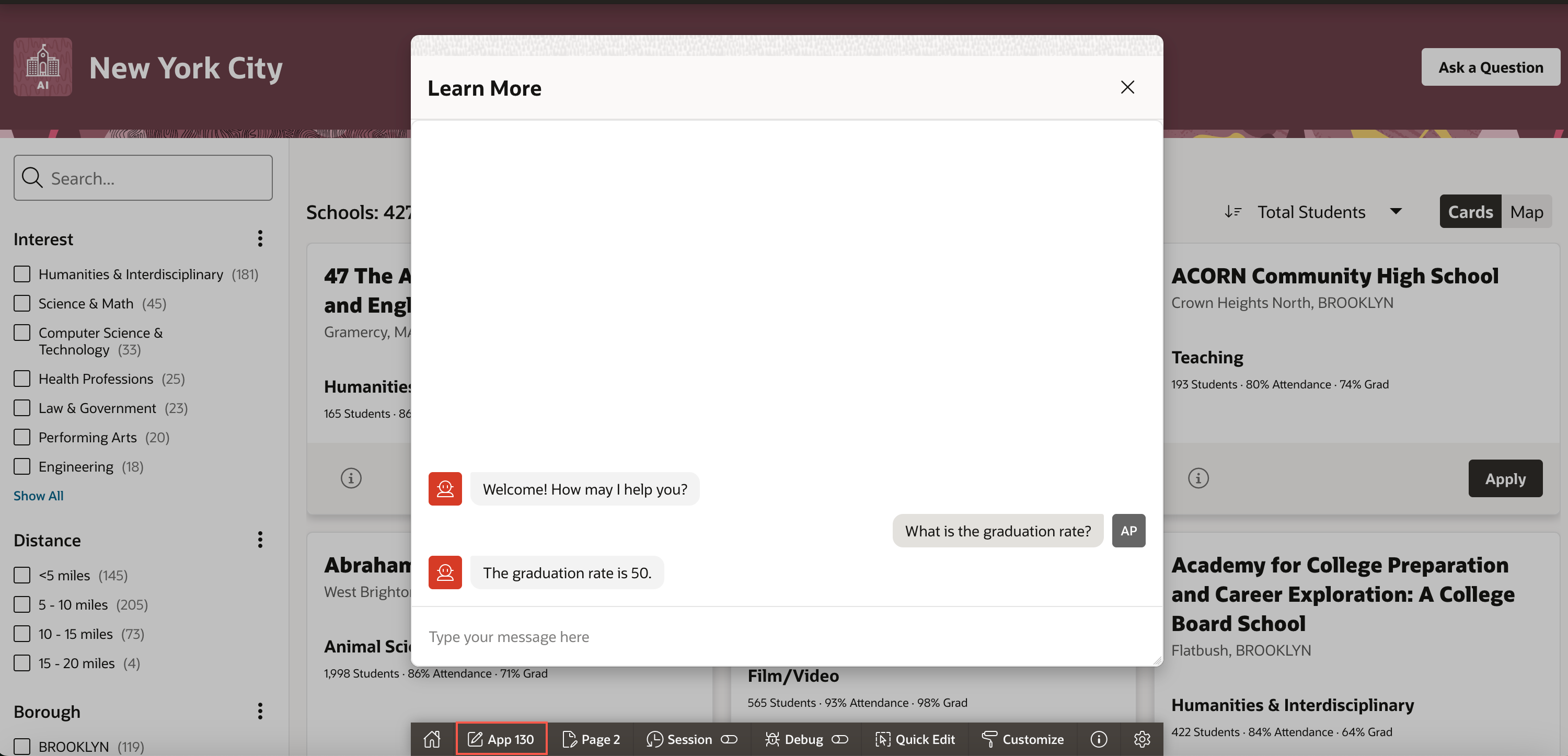This screenshot has height=756, width=1568.
Task: Toggle the Debug switch icon
Action: 840,739
